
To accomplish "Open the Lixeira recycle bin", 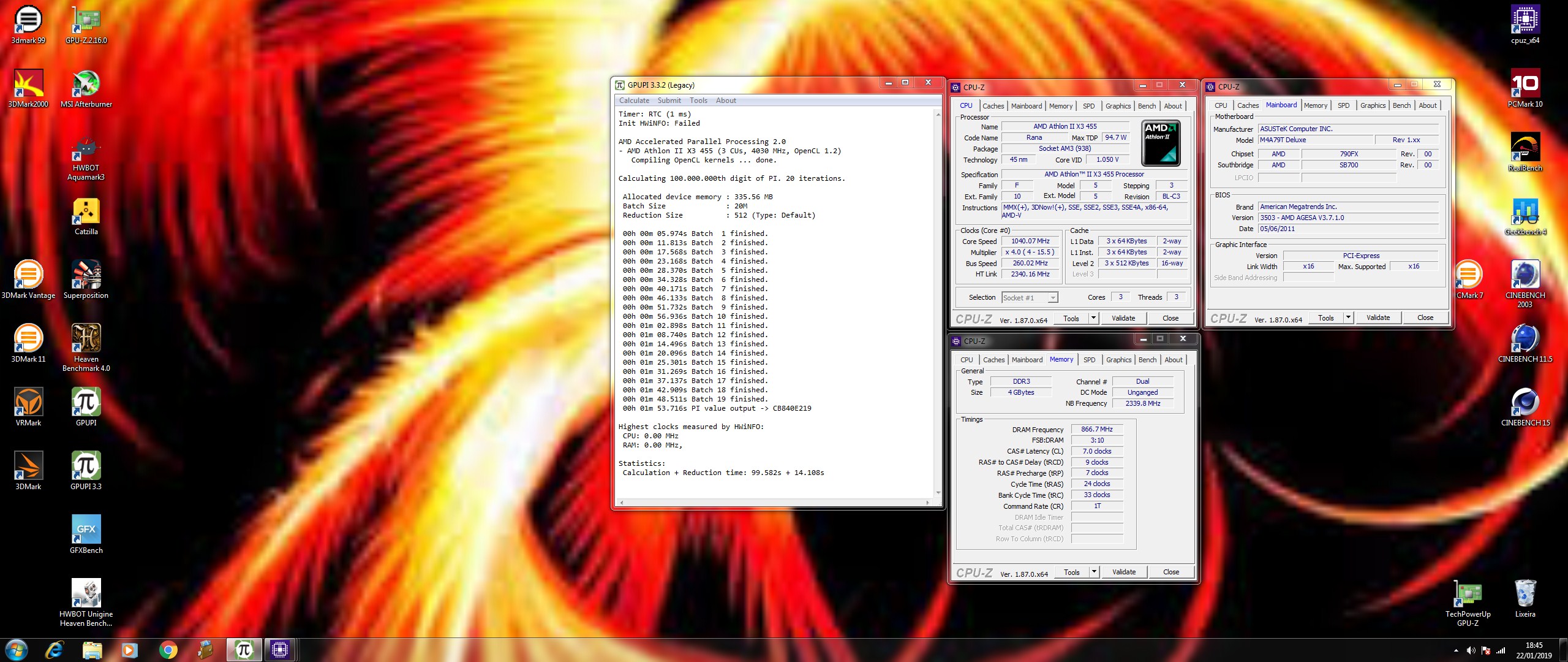I will point(1525,599).
